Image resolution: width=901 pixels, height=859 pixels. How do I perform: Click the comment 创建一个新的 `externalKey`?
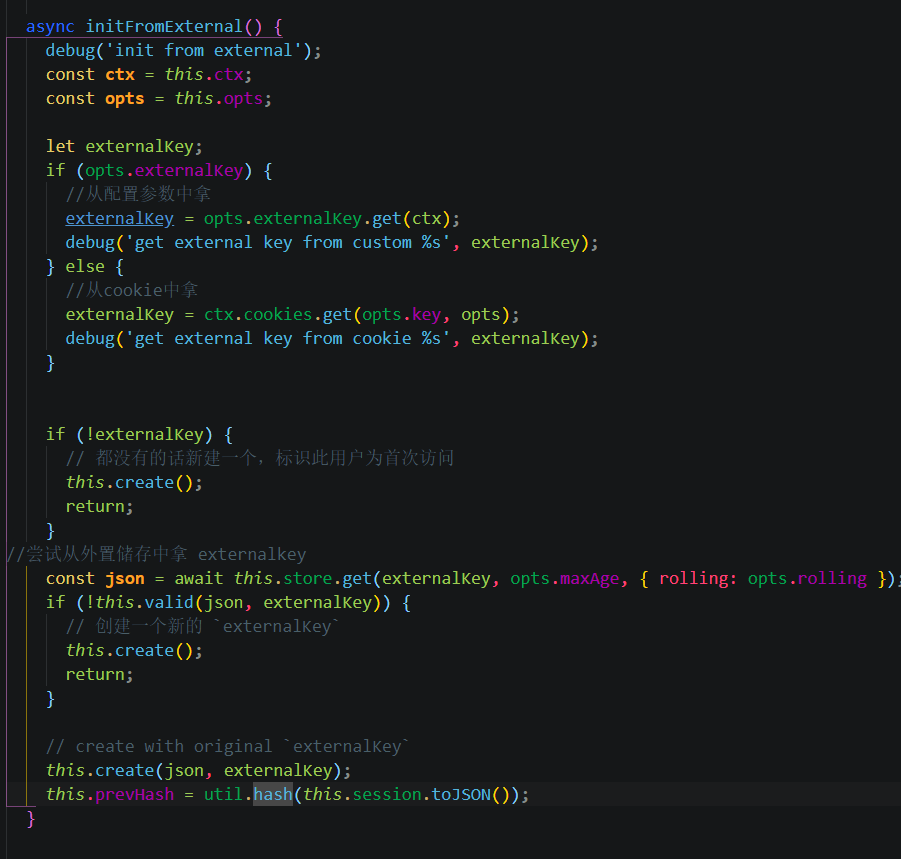pos(203,626)
